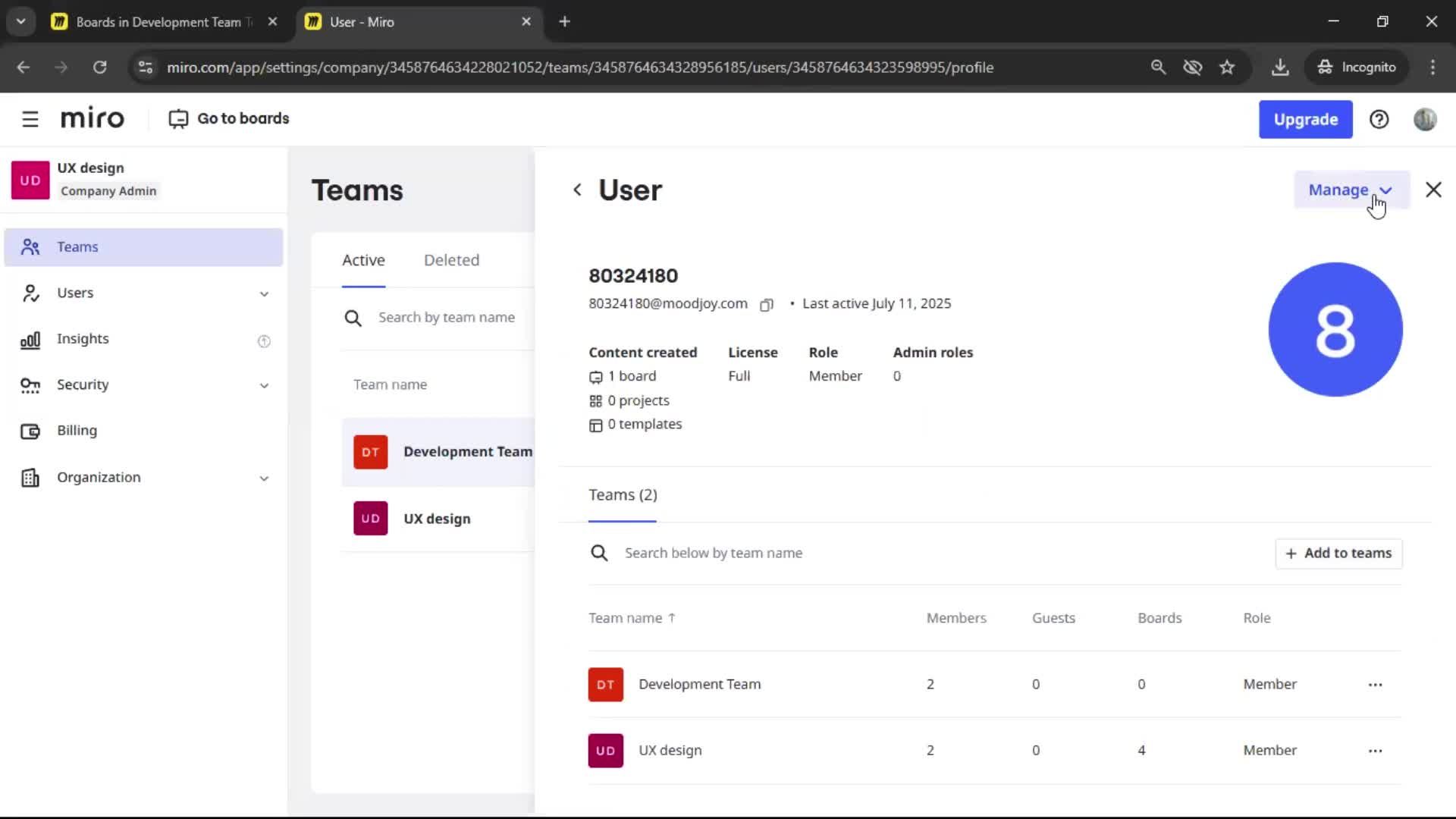Open the Manage dropdown
Image resolution: width=1456 pixels, height=819 pixels.
point(1351,190)
